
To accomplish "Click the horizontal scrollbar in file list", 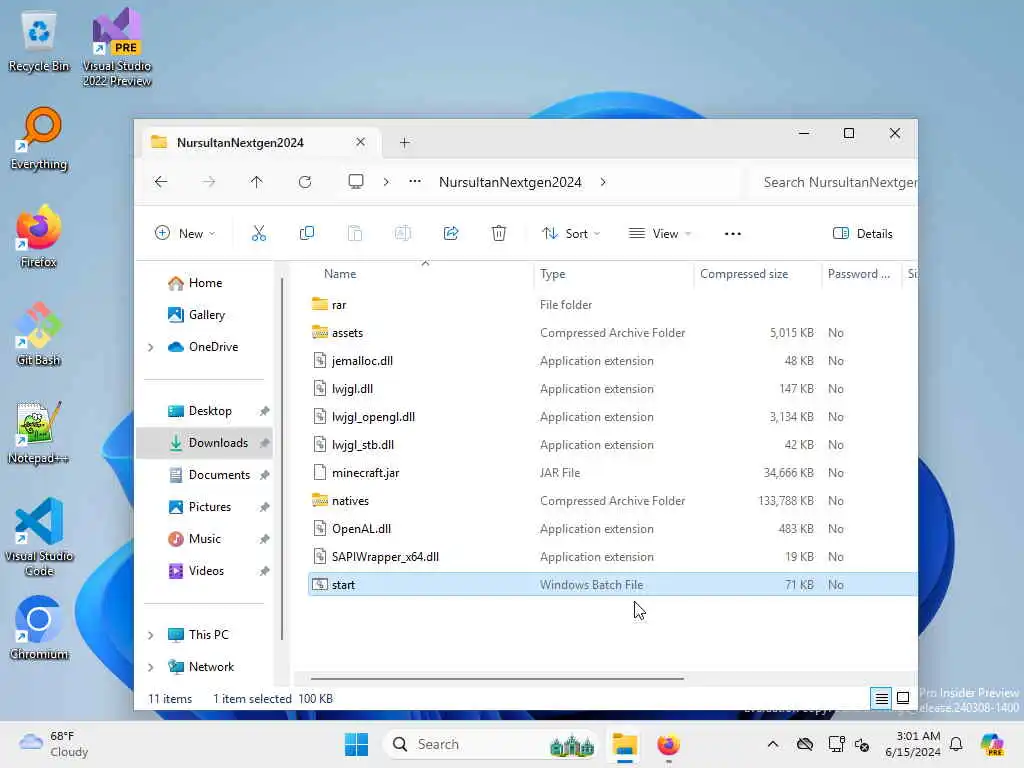I will tap(497, 679).
